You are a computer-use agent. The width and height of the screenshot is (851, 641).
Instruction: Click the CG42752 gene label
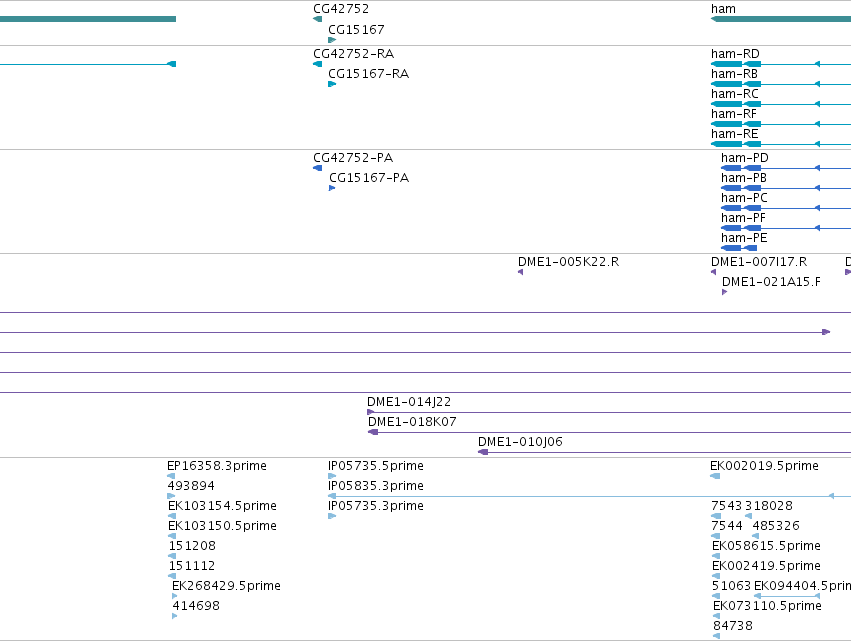pyautogui.click(x=341, y=9)
